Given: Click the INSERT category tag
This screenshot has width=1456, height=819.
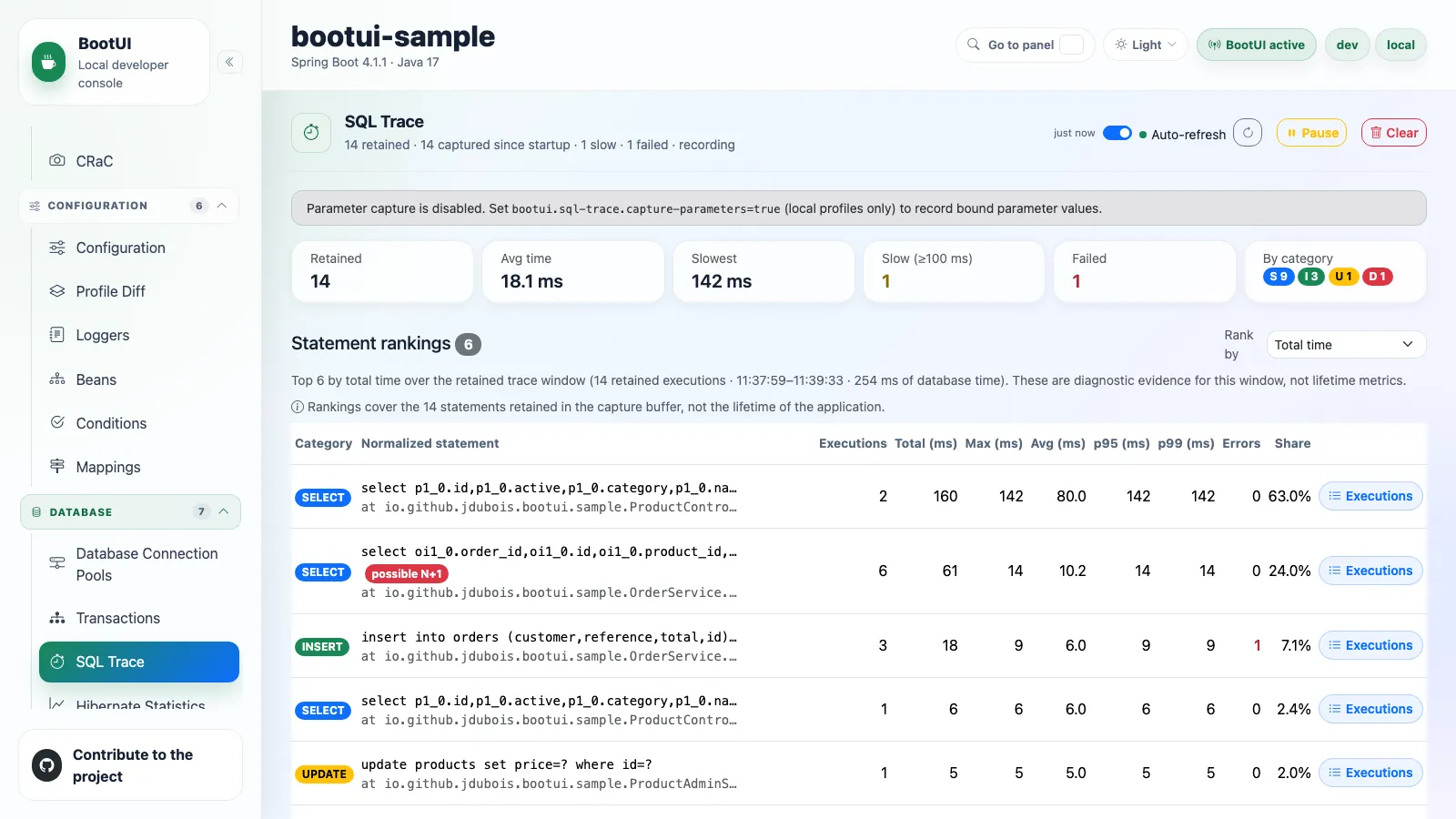Looking at the screenshot, I should (322, 646).
